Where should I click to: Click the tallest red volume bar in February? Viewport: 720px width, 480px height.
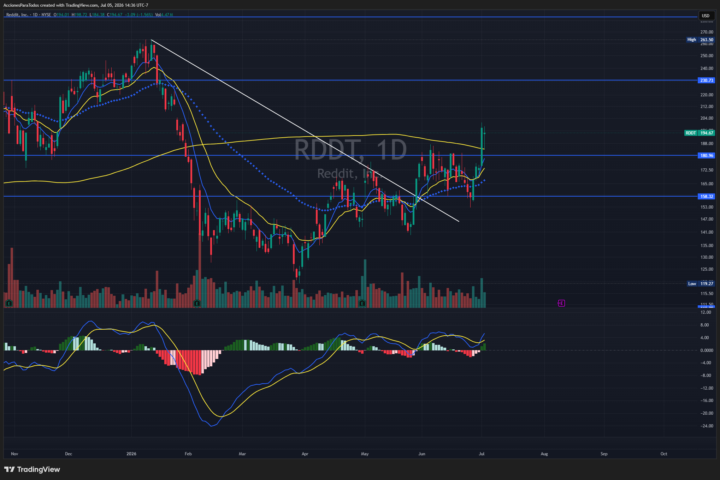pos(200,270)
